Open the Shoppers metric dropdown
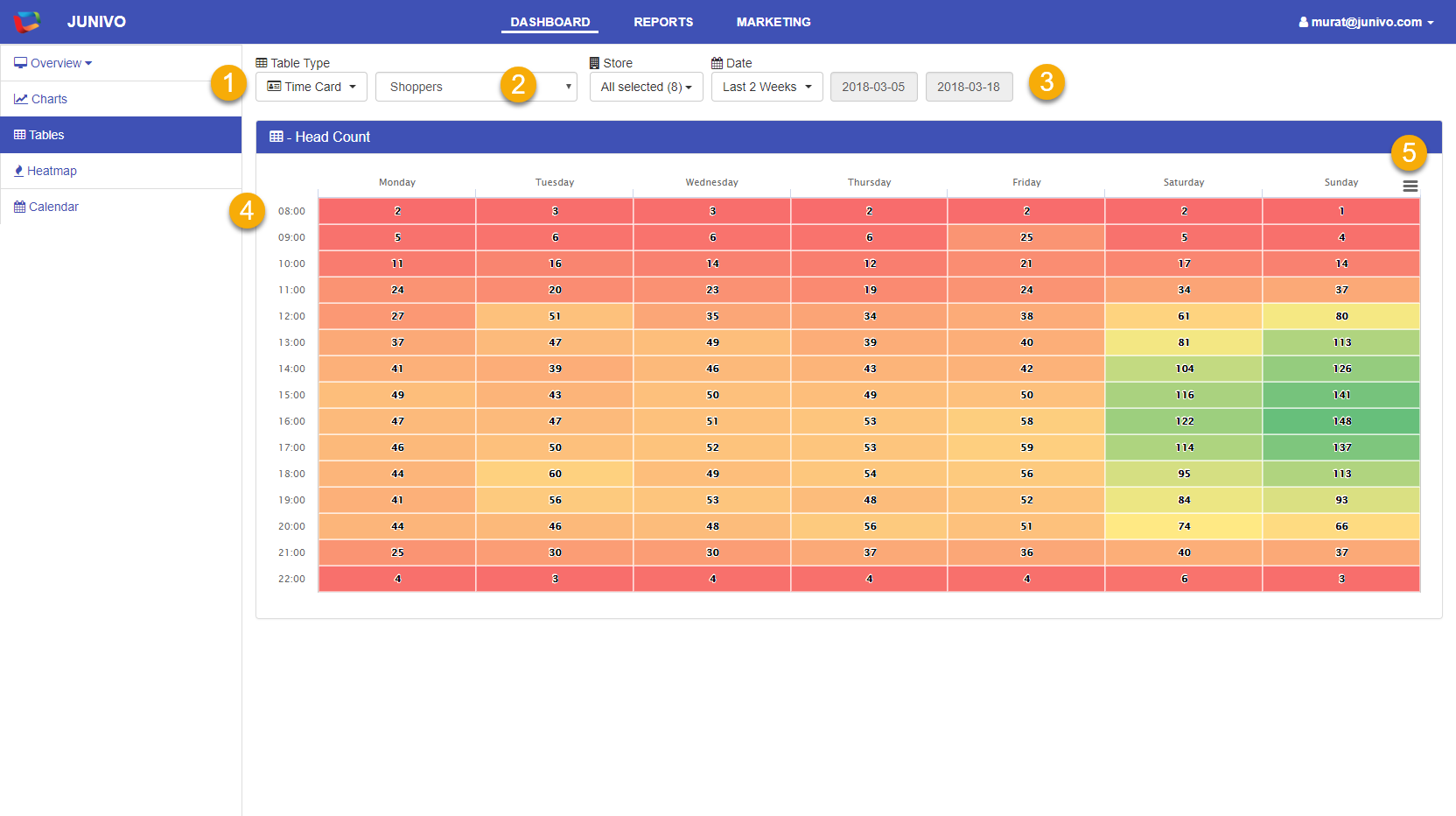Image resolution: width=1456 pixels, height=816 pixels. tap(476, 87)
